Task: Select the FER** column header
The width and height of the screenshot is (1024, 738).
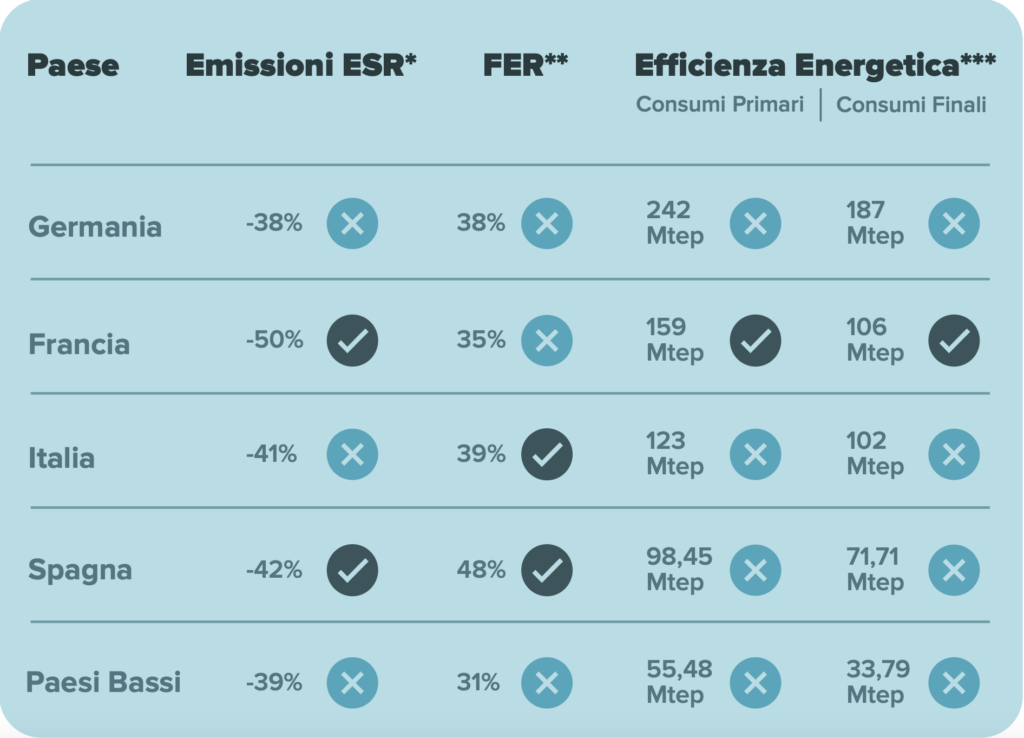Action: coord(525,66)
